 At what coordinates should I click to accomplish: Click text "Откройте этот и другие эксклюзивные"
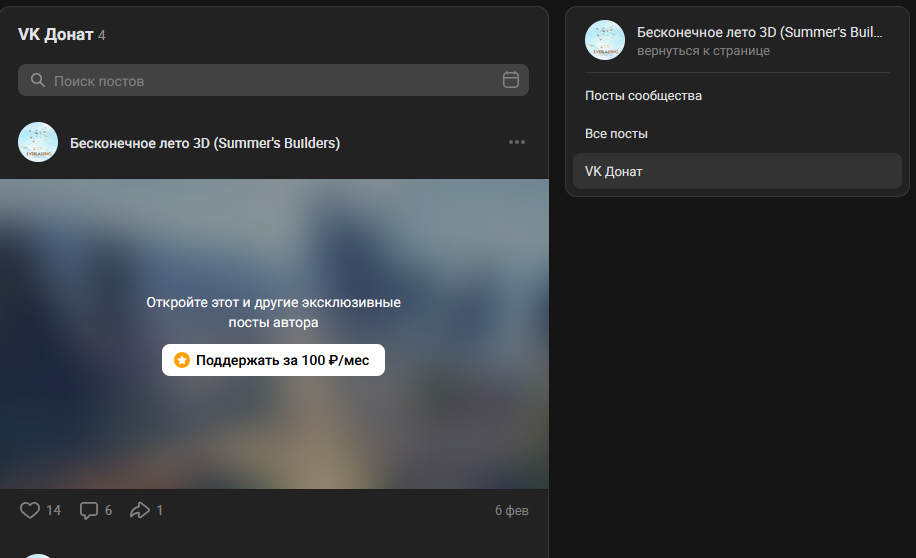coord(273,303)
